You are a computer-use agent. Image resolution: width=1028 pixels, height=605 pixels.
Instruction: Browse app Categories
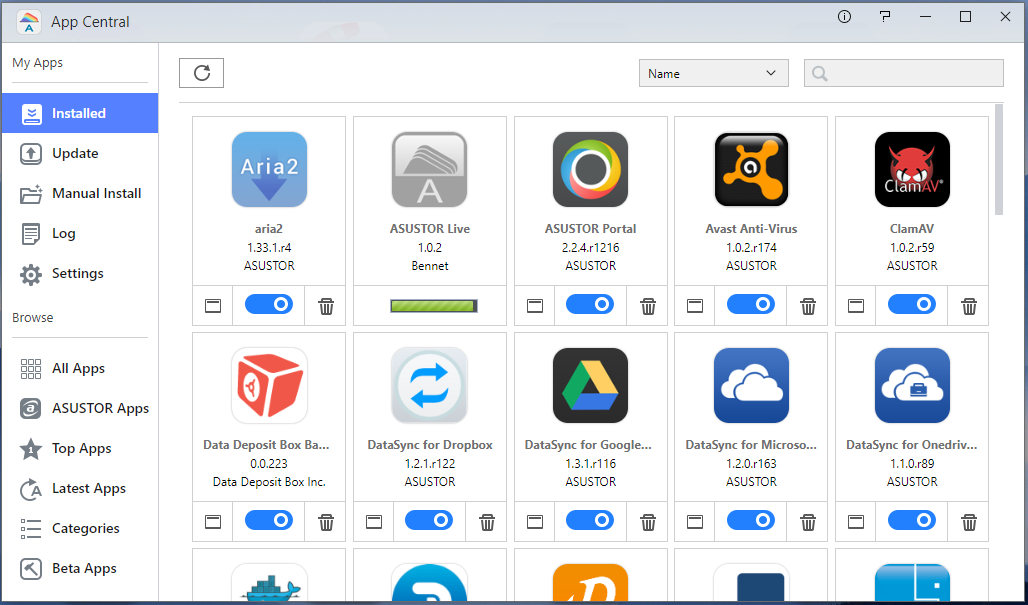[x=80, y=528]
